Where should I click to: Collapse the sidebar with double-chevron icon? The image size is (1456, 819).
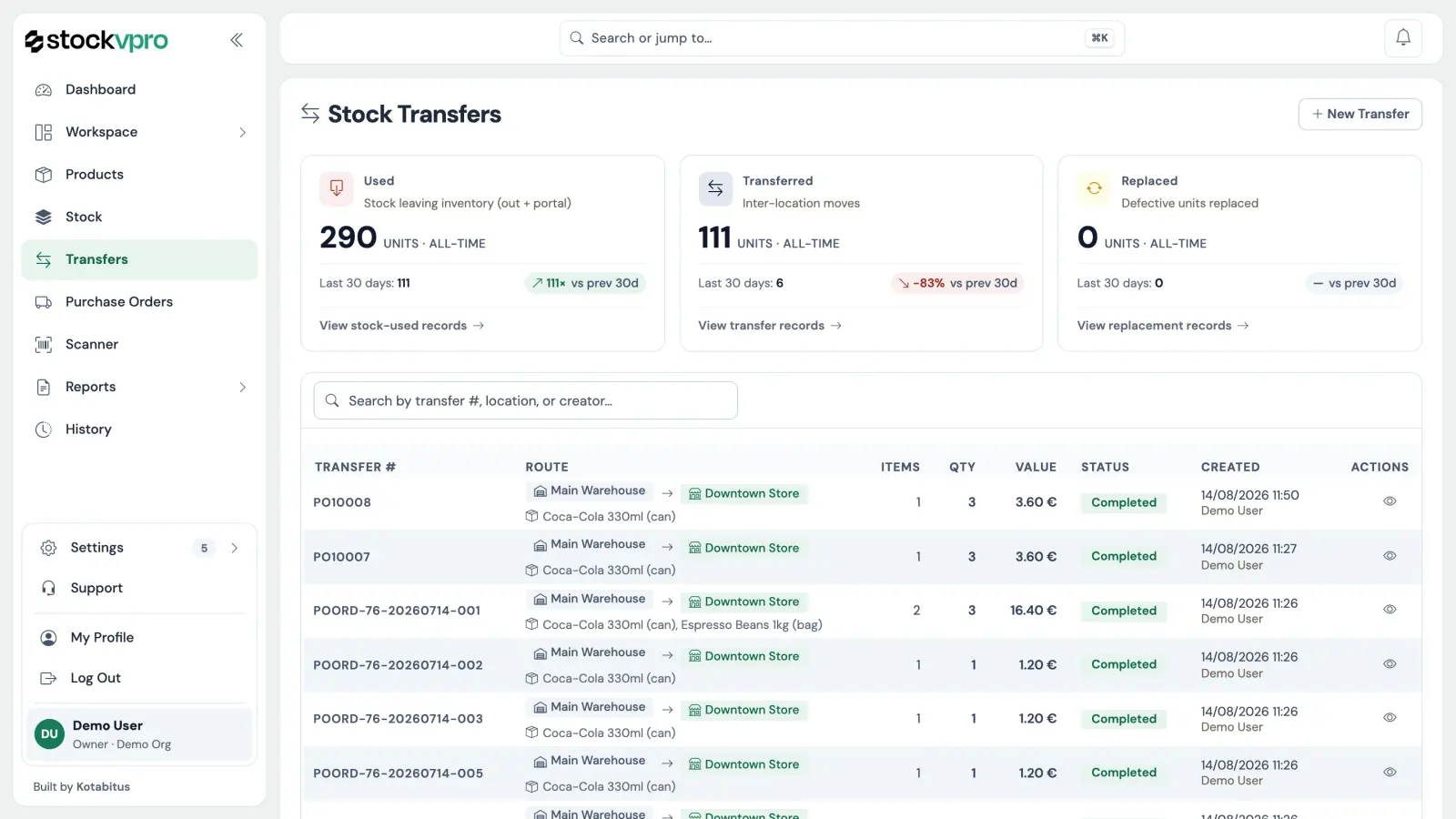237,40
